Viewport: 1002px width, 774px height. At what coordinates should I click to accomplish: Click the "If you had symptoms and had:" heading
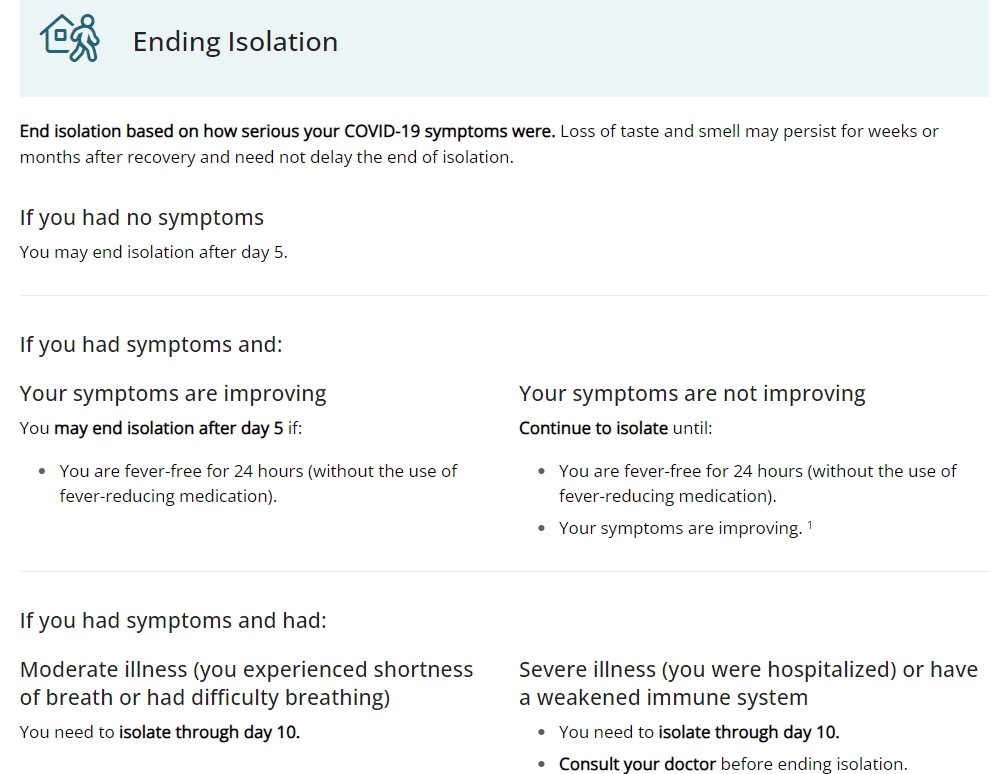click(x=173, y=620)
